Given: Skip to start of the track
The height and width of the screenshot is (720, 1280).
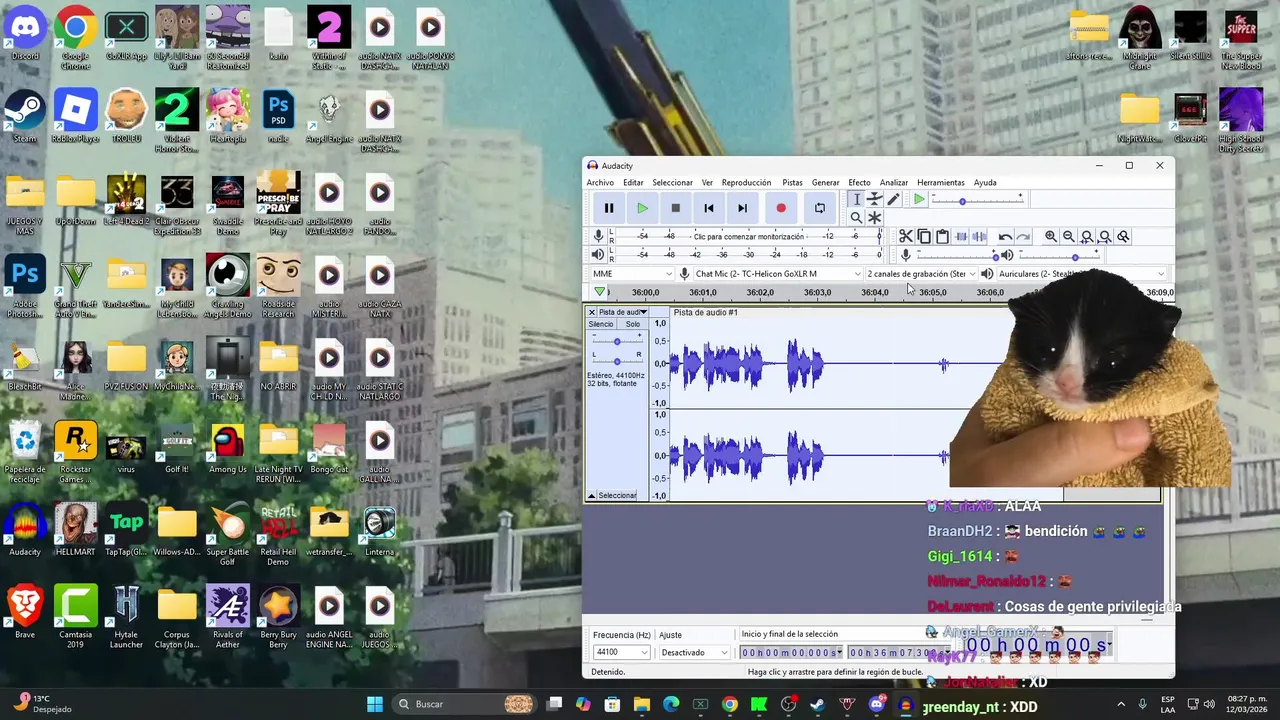Looking at the screenshot, I should 709,208.
